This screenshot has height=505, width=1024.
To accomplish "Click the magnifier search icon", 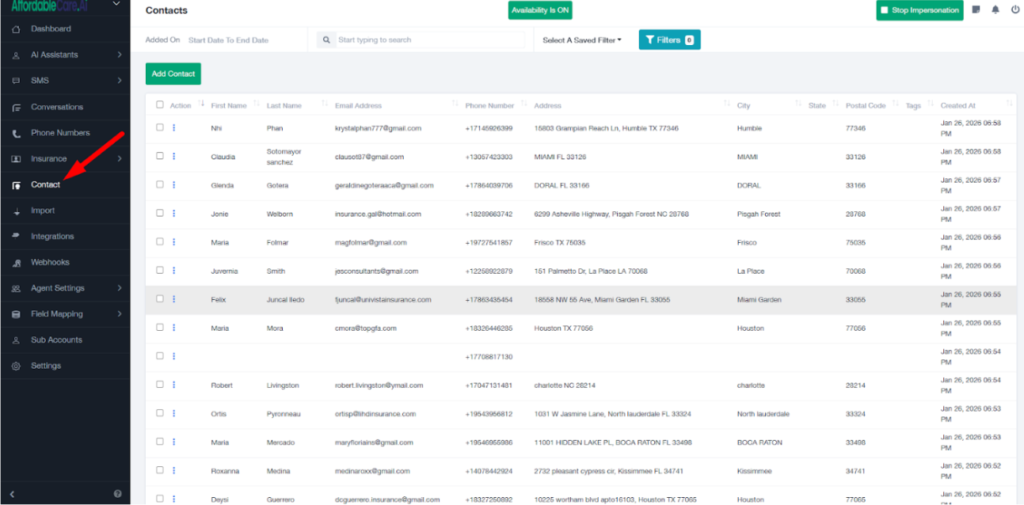I will coord(328,40).
